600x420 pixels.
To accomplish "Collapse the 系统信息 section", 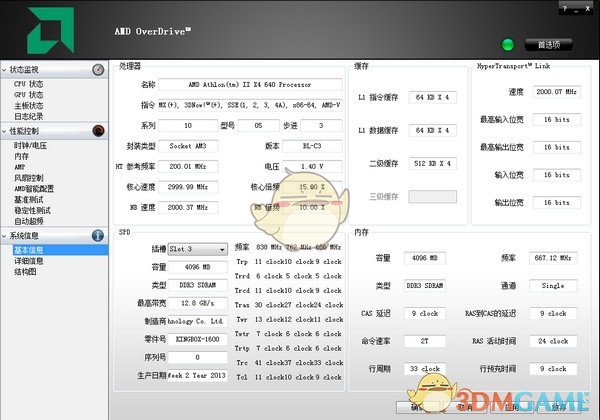I will point(4,236).
